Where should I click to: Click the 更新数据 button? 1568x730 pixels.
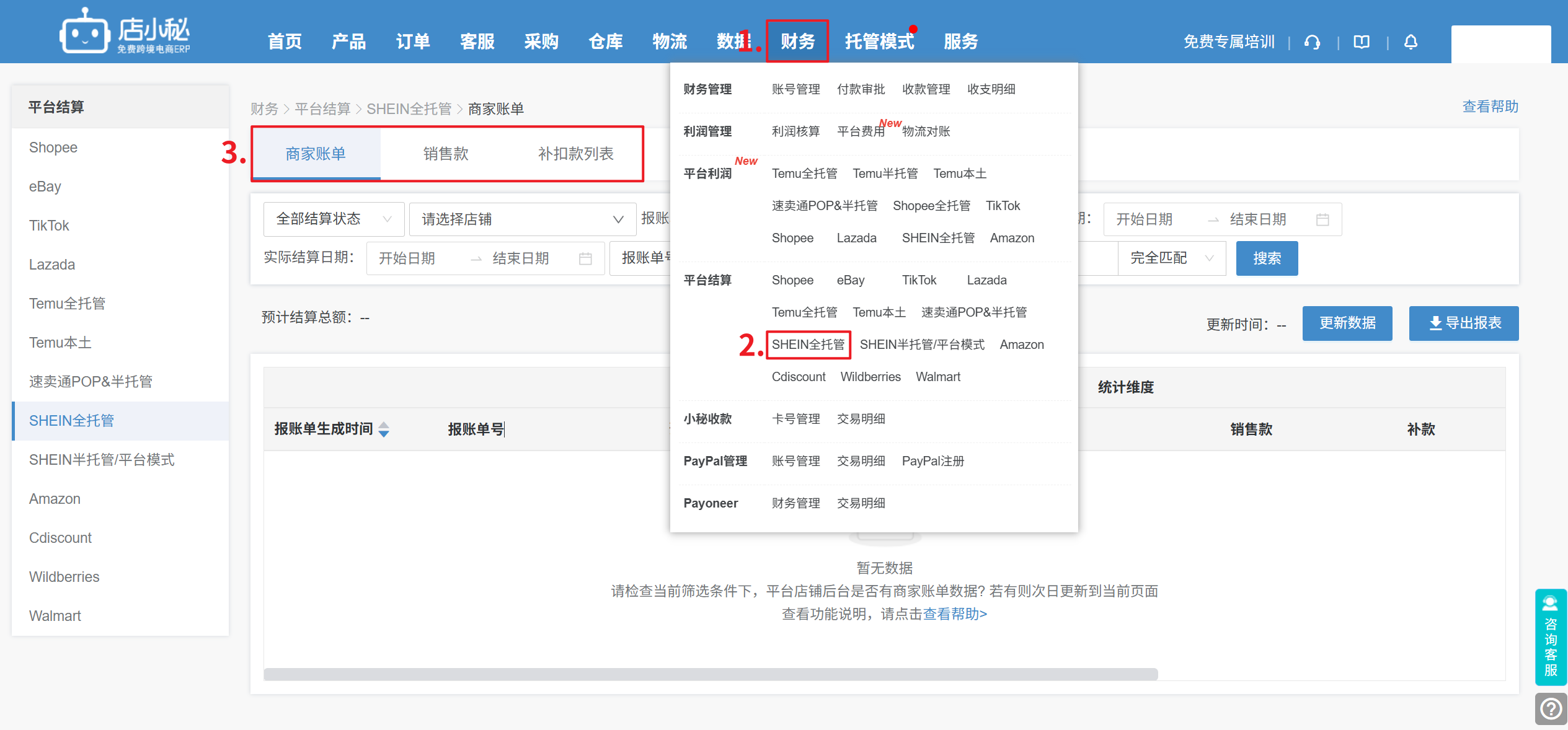pos(1347,323)
